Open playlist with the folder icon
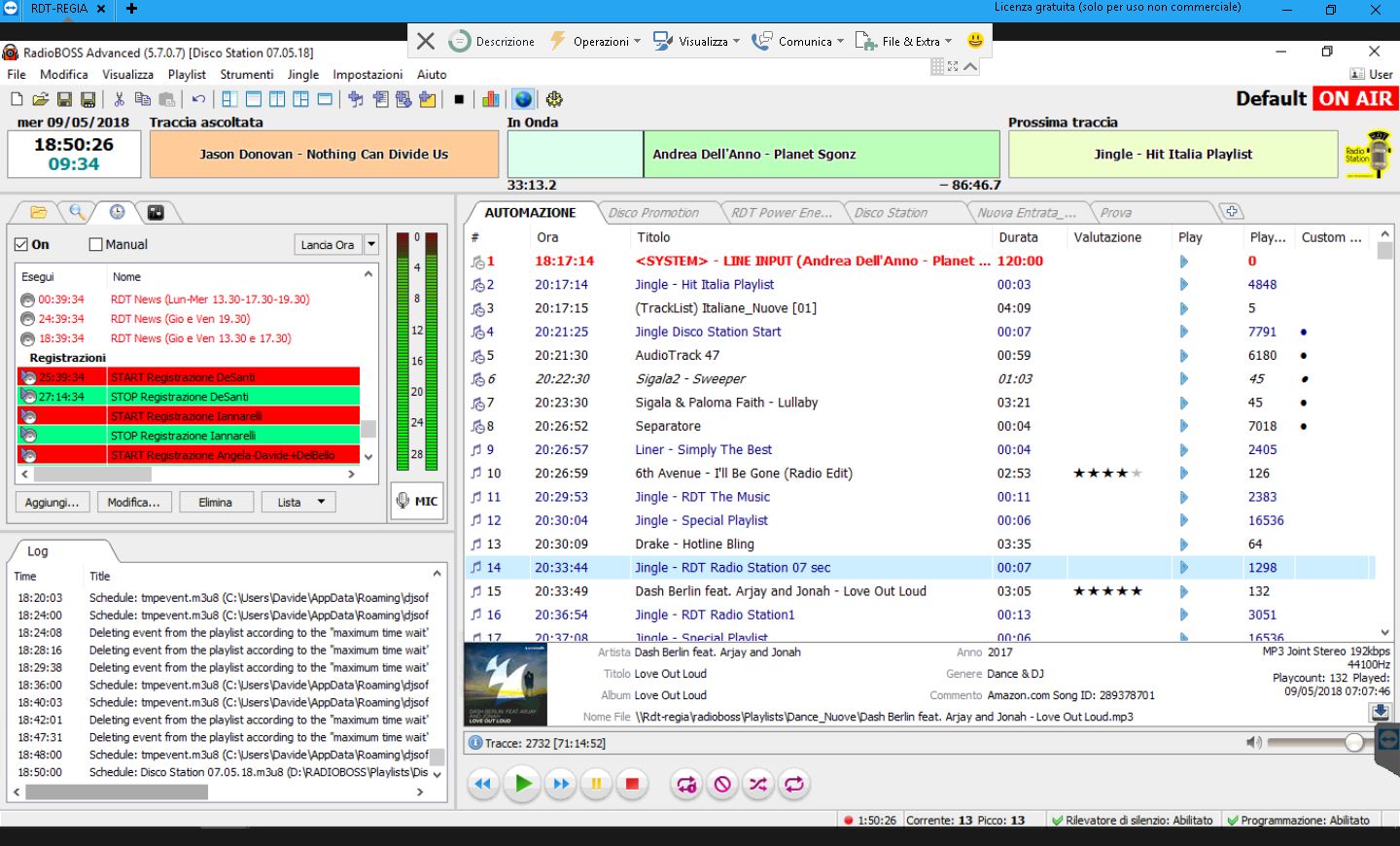Screen dimensions: 1400x846 (40, 99)
